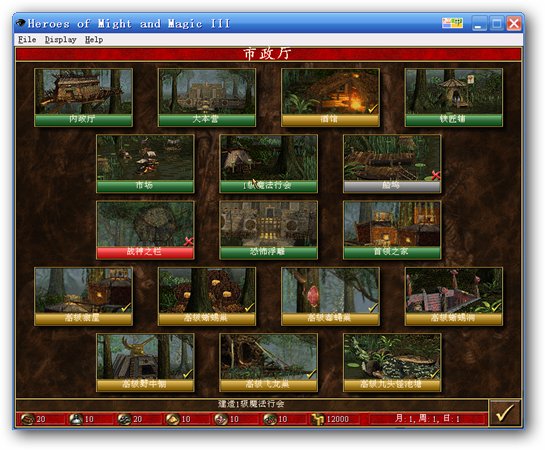Click the colorful language bar icon in title bar

point(452,23)
